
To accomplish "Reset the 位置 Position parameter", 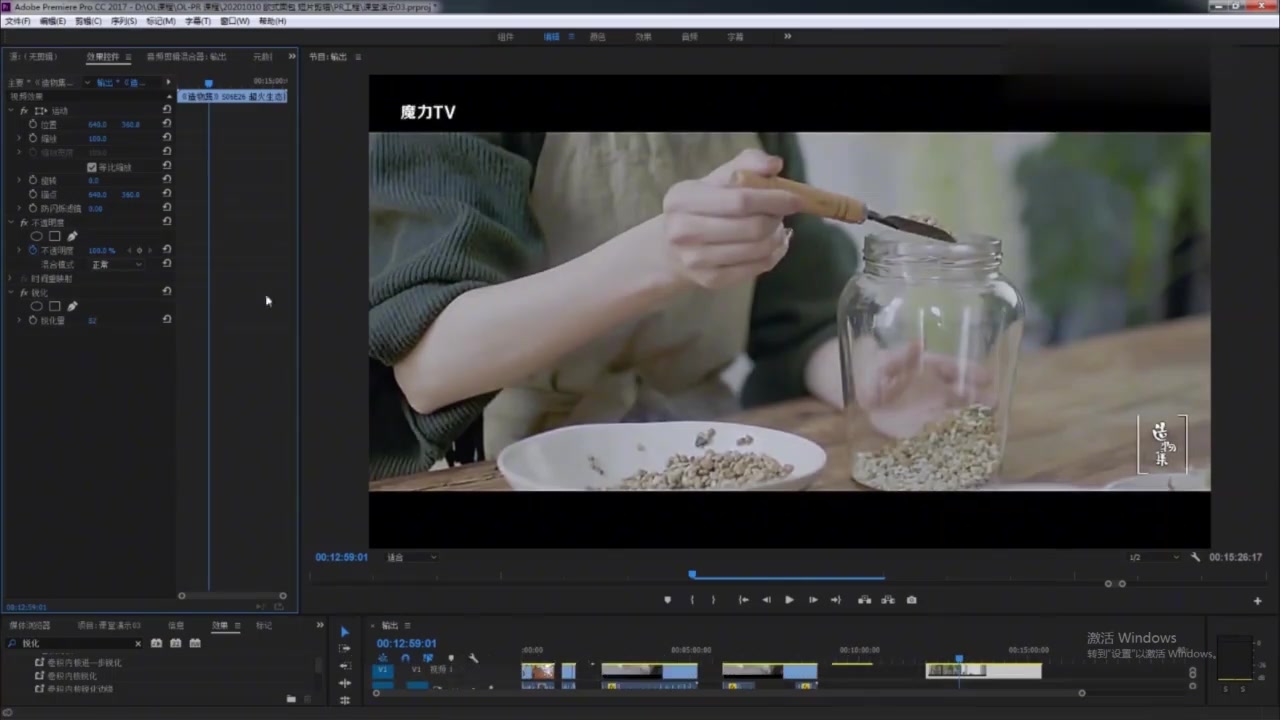I will [167, 124].
